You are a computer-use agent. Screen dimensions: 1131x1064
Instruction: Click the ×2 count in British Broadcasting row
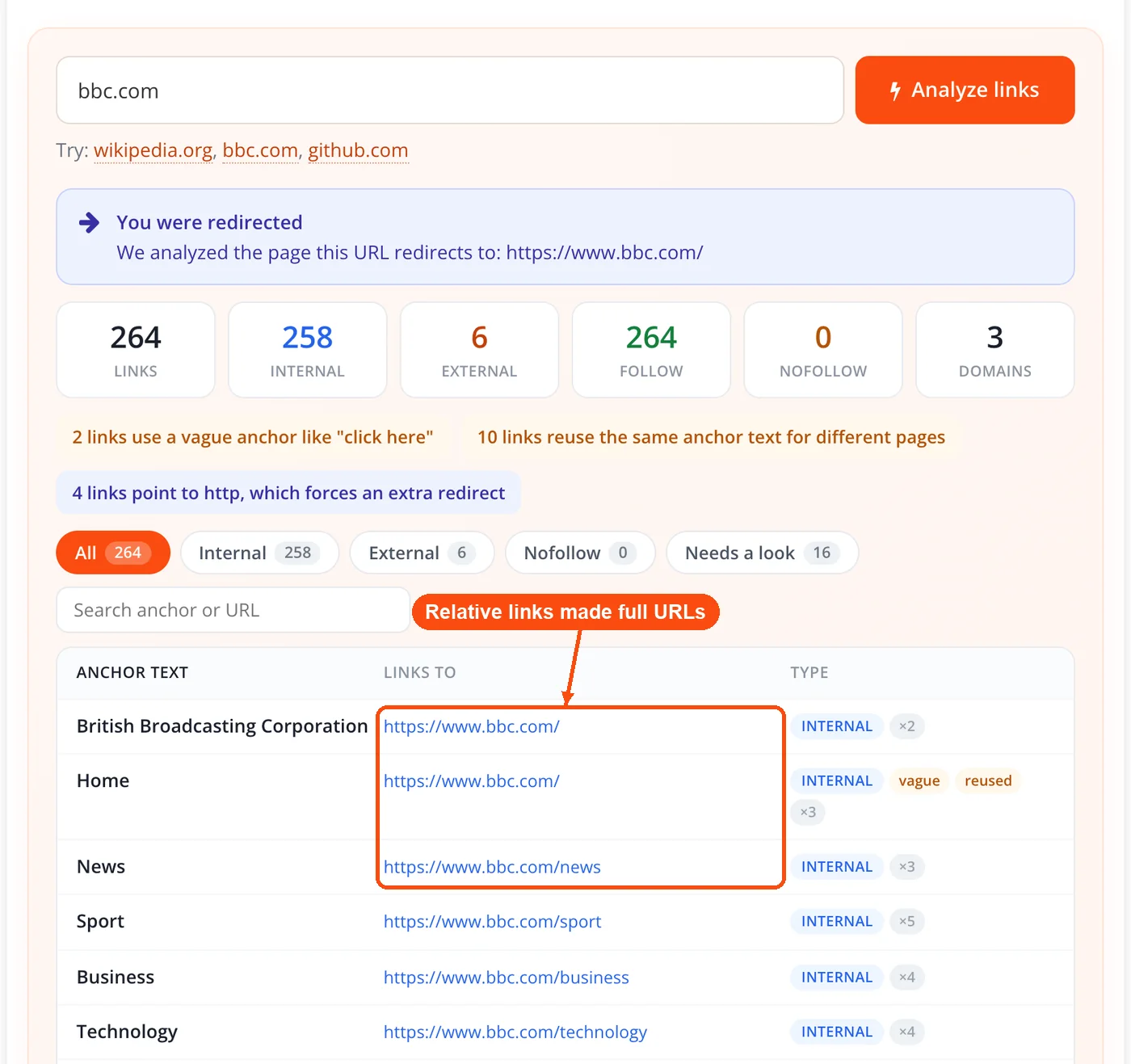[907, 725]
